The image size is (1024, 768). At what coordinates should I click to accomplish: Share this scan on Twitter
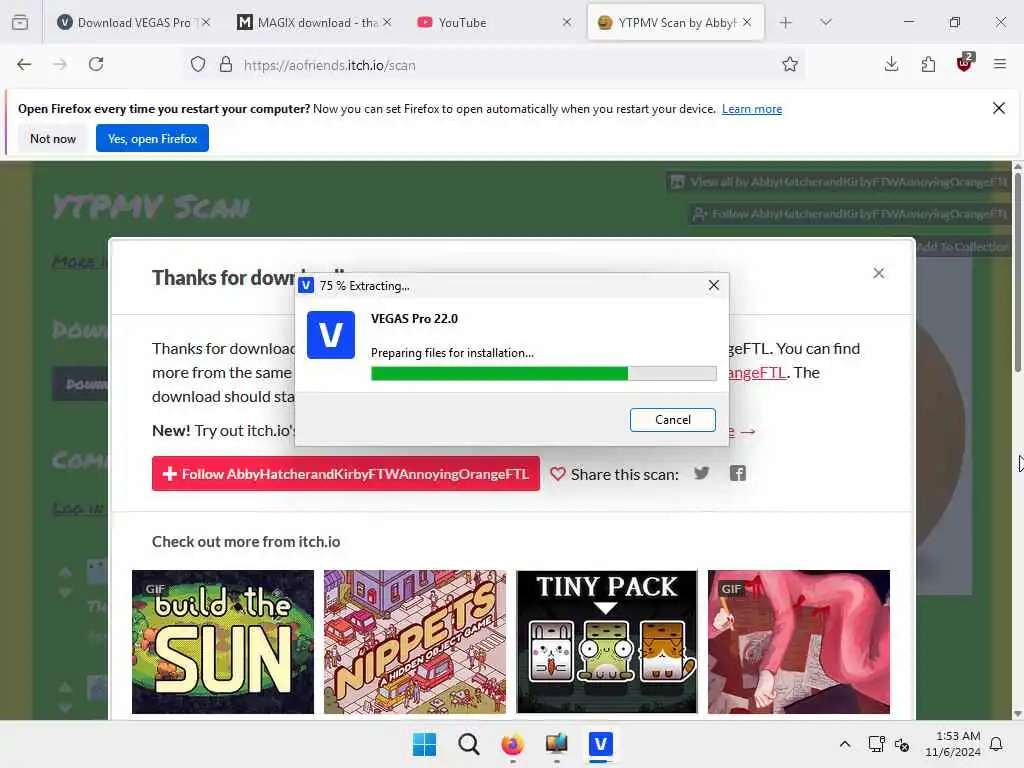[701, 473]
